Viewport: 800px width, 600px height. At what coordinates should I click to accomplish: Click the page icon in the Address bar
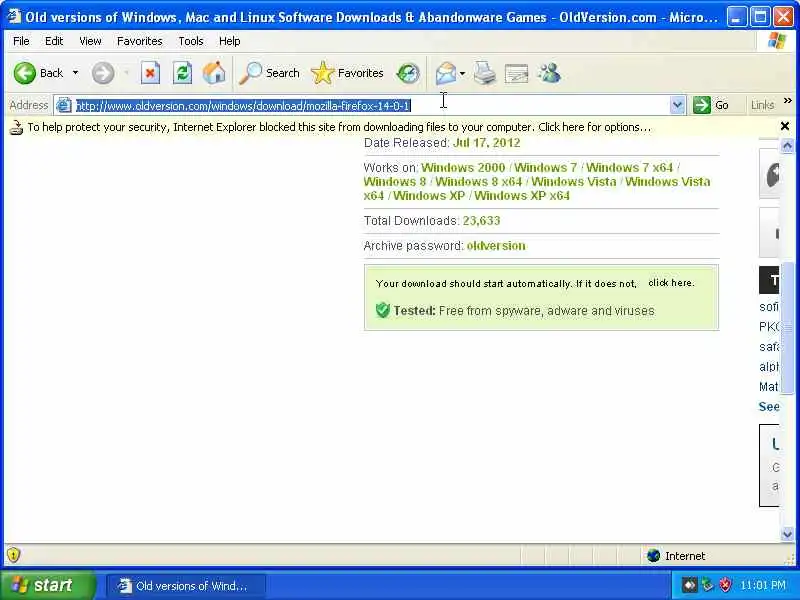pyautogui.click(x=64, y=106)
